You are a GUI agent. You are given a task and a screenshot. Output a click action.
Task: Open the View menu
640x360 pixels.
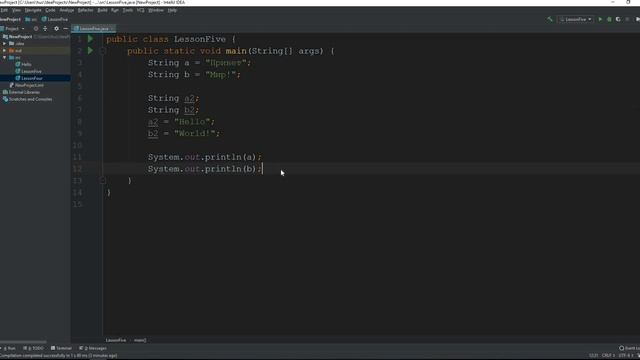(x=16, y=10)
